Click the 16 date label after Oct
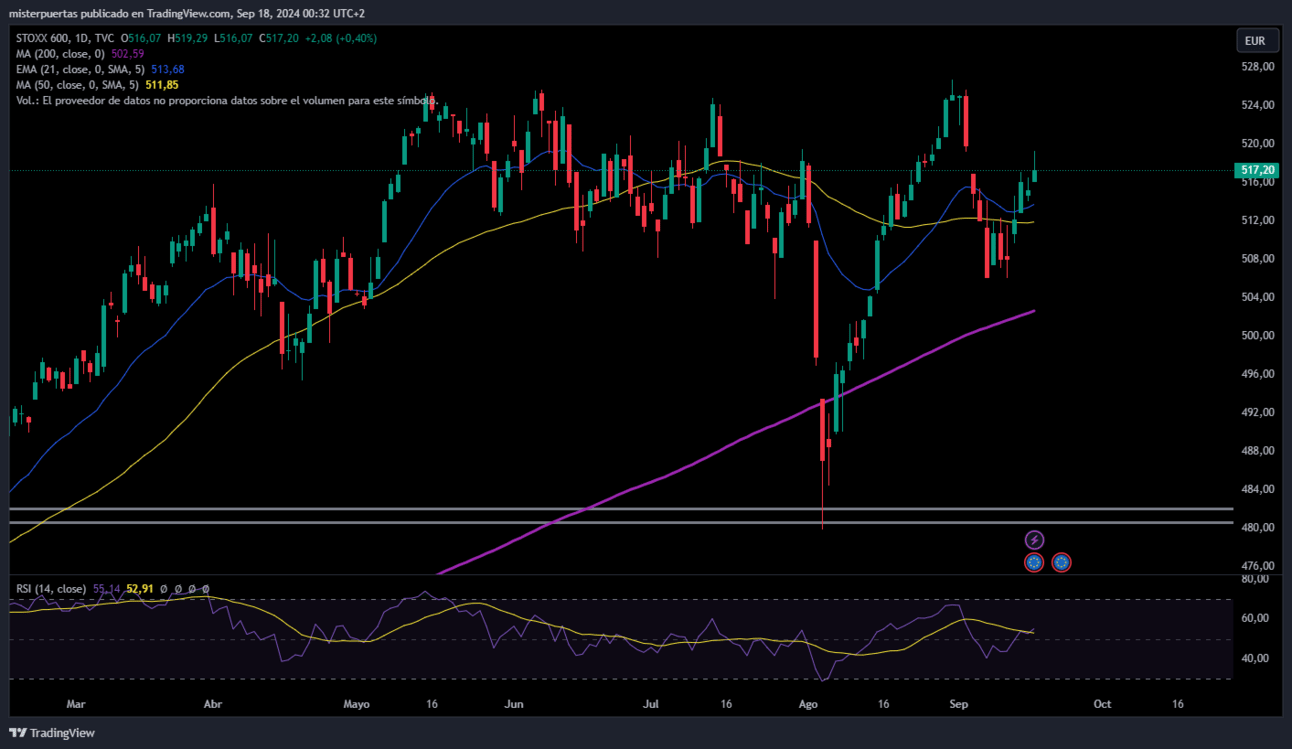The image size is (1292, 749). 1178,704
